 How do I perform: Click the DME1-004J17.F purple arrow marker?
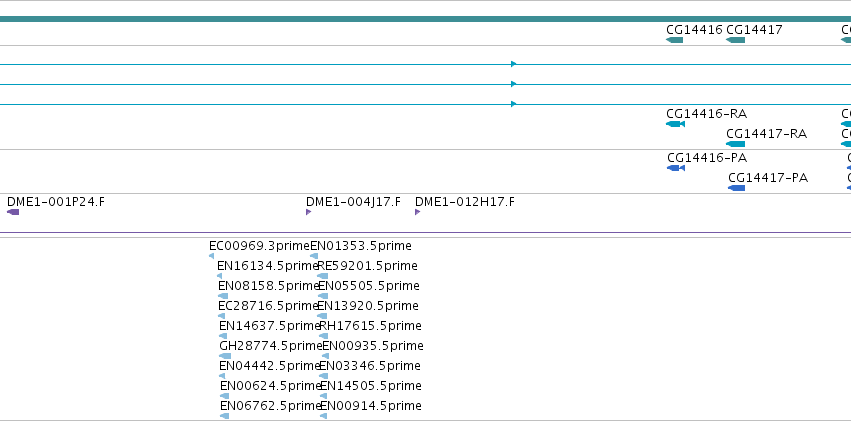pos(308,212)
